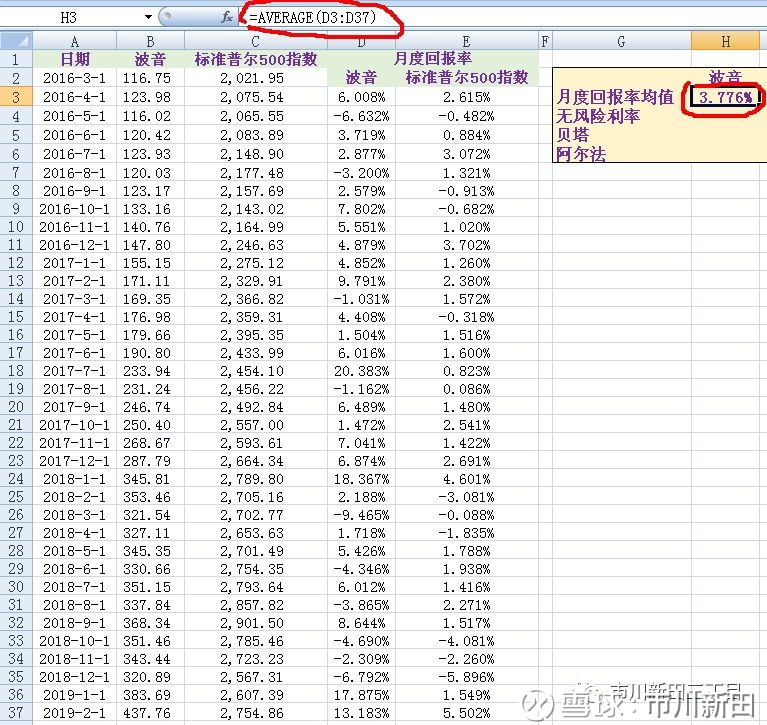Select row 37 header
Image resolution: width=767 pixels, height=725 pixels.
click(x=16, y=713)
